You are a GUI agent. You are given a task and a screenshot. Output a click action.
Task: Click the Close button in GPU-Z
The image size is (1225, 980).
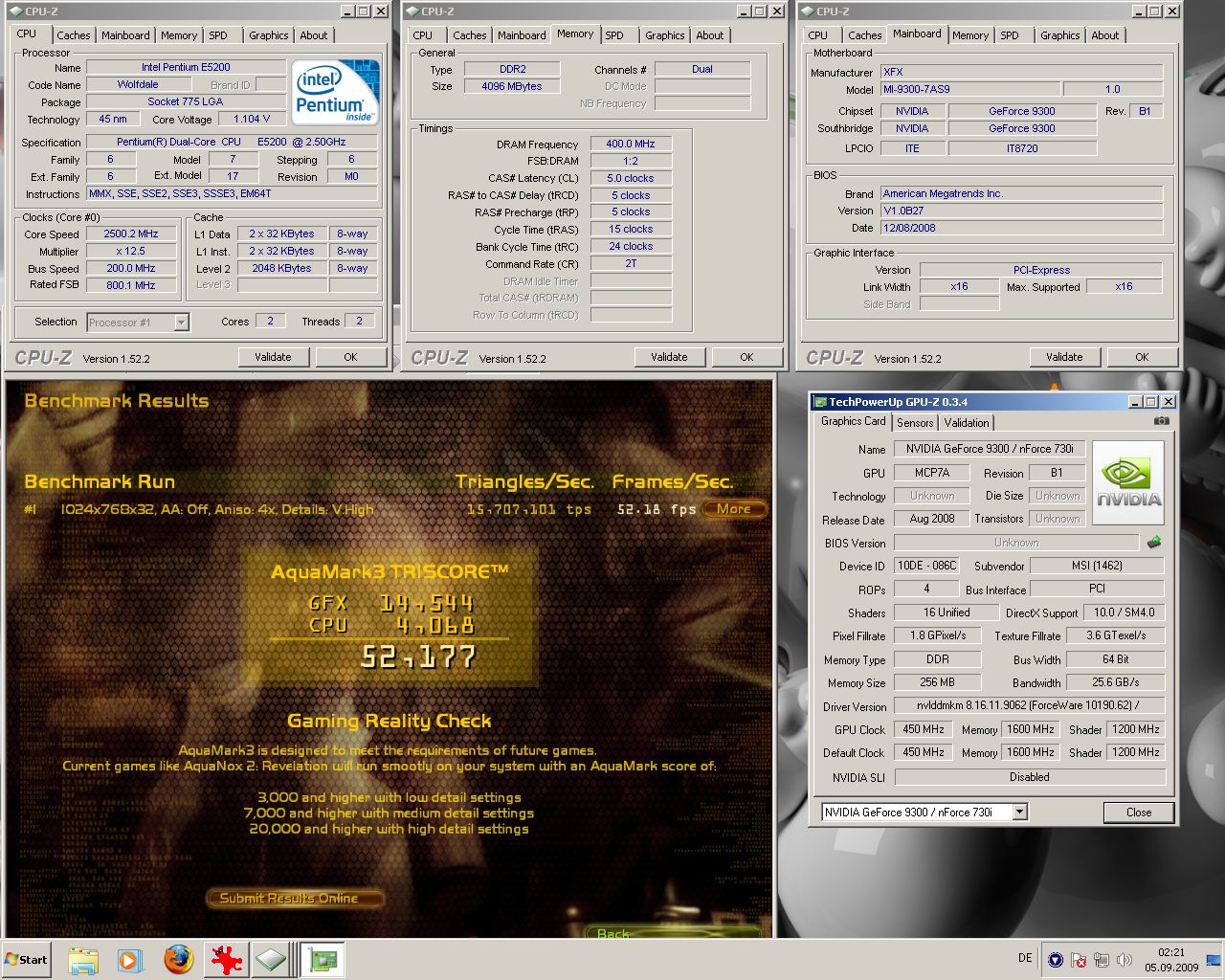1139,813
